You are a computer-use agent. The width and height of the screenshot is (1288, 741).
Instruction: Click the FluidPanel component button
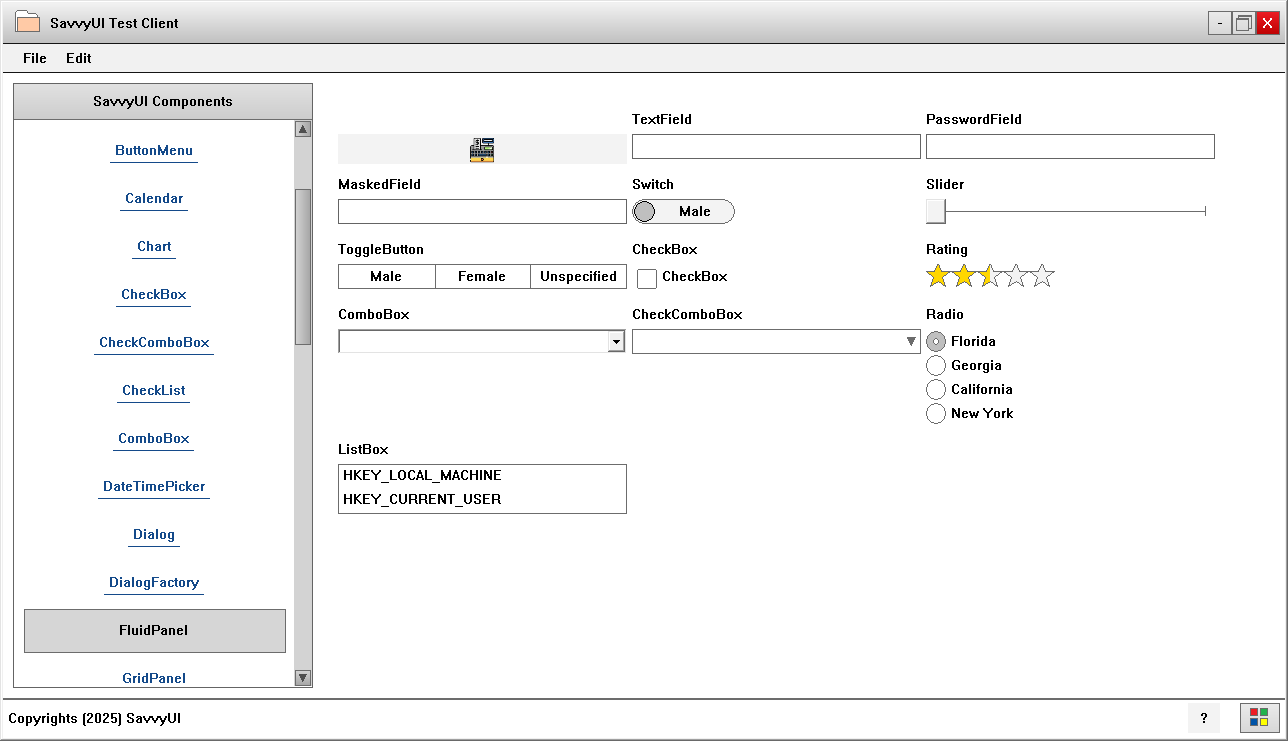(154, 630)
